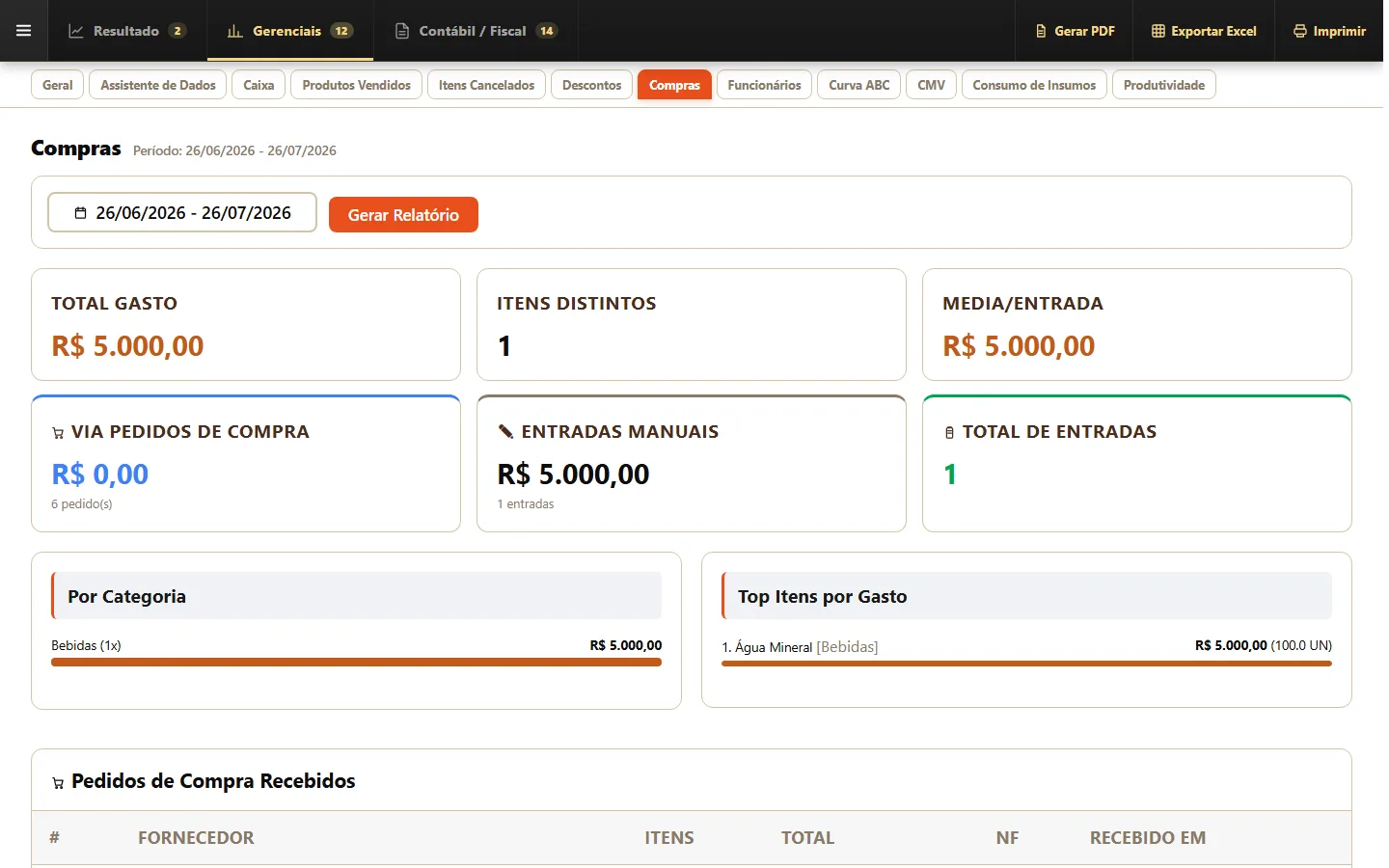Switch to the Resultado tab
Viewport: 1389px width, 868px height.
point(126,31)
